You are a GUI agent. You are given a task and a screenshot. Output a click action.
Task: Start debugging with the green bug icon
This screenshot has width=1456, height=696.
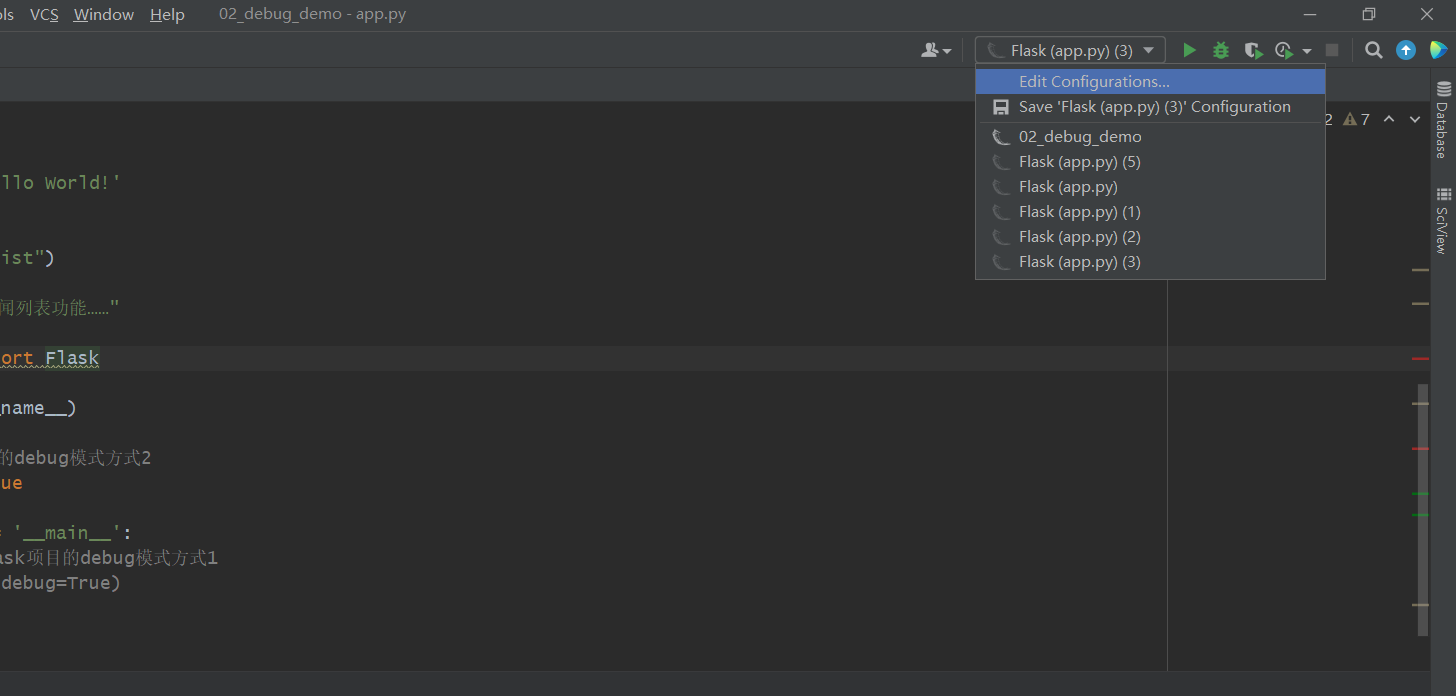point(1221,50)
